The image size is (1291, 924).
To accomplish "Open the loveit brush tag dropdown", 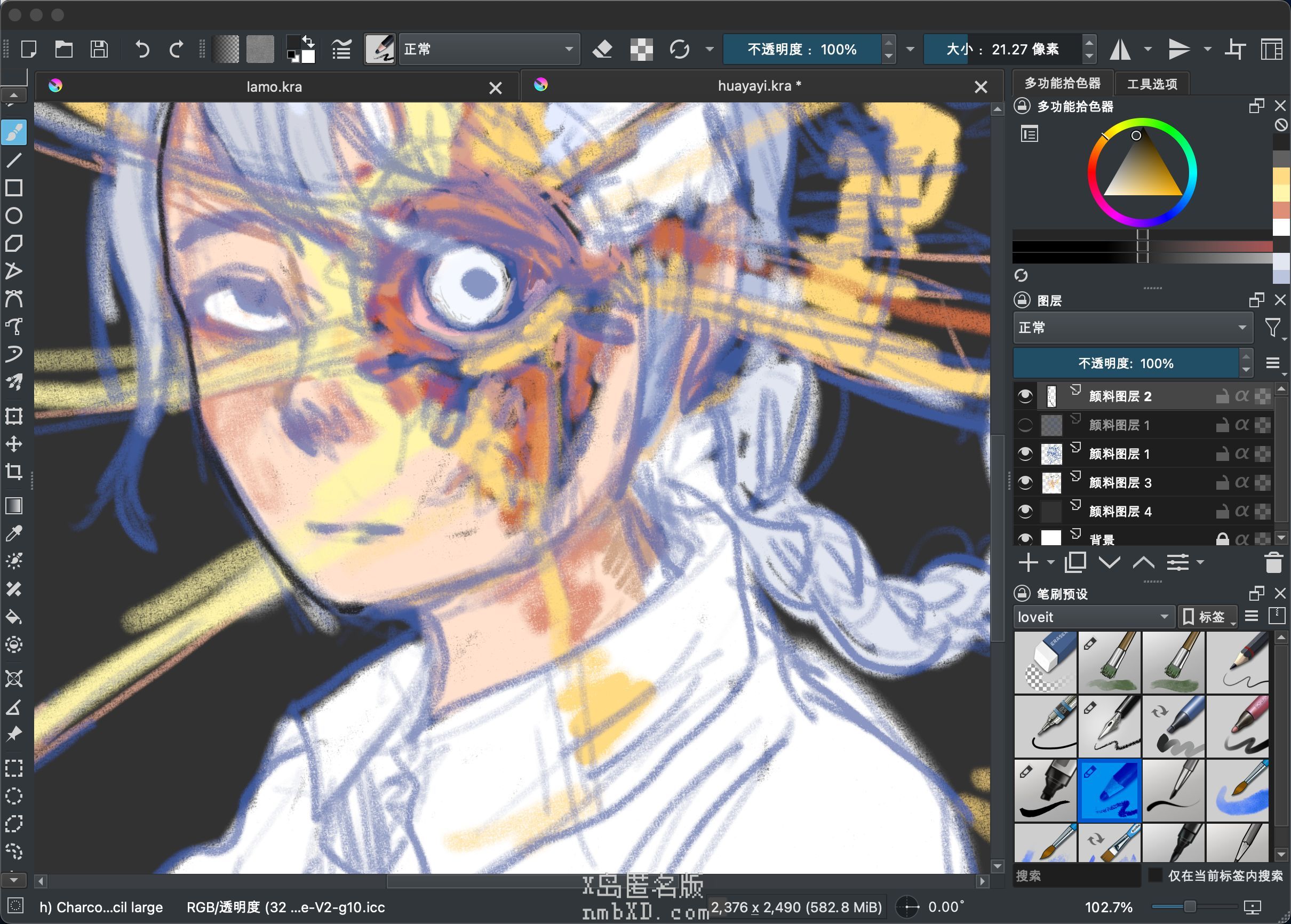I will click(x=1093, y=617).
